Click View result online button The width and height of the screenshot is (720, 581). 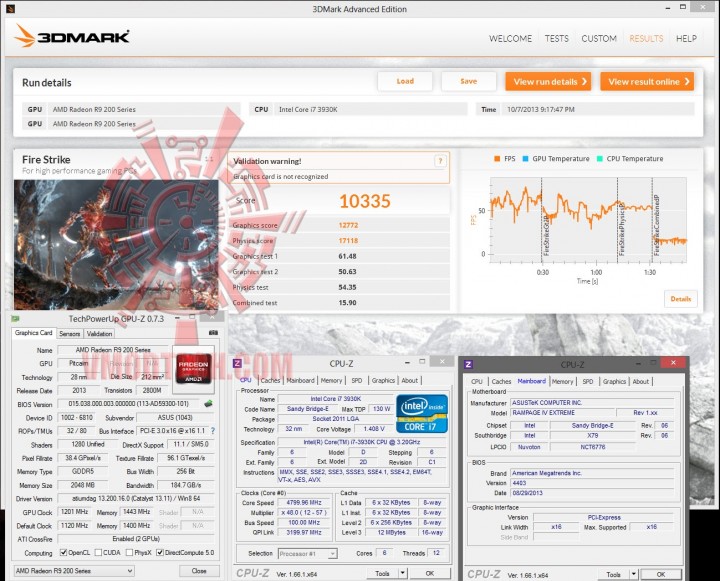click(x=647, y=81)
